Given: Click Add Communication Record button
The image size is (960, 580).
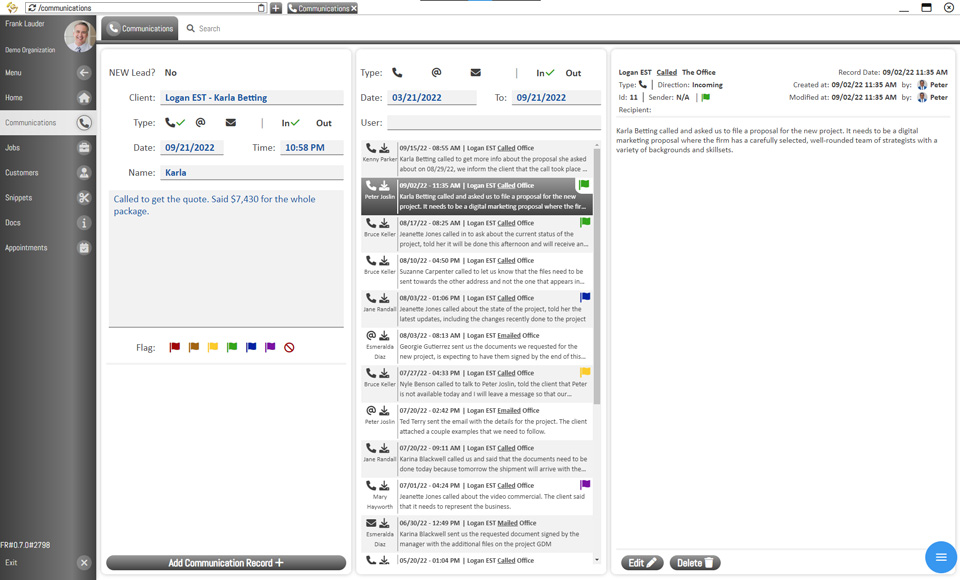Looking at the screenshot, I should click(x=226, y=562).
